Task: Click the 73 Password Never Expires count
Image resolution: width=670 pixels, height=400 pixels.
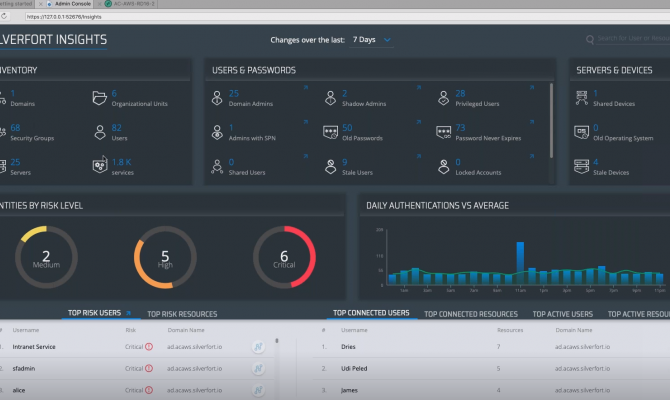Action: coord(460,128)
